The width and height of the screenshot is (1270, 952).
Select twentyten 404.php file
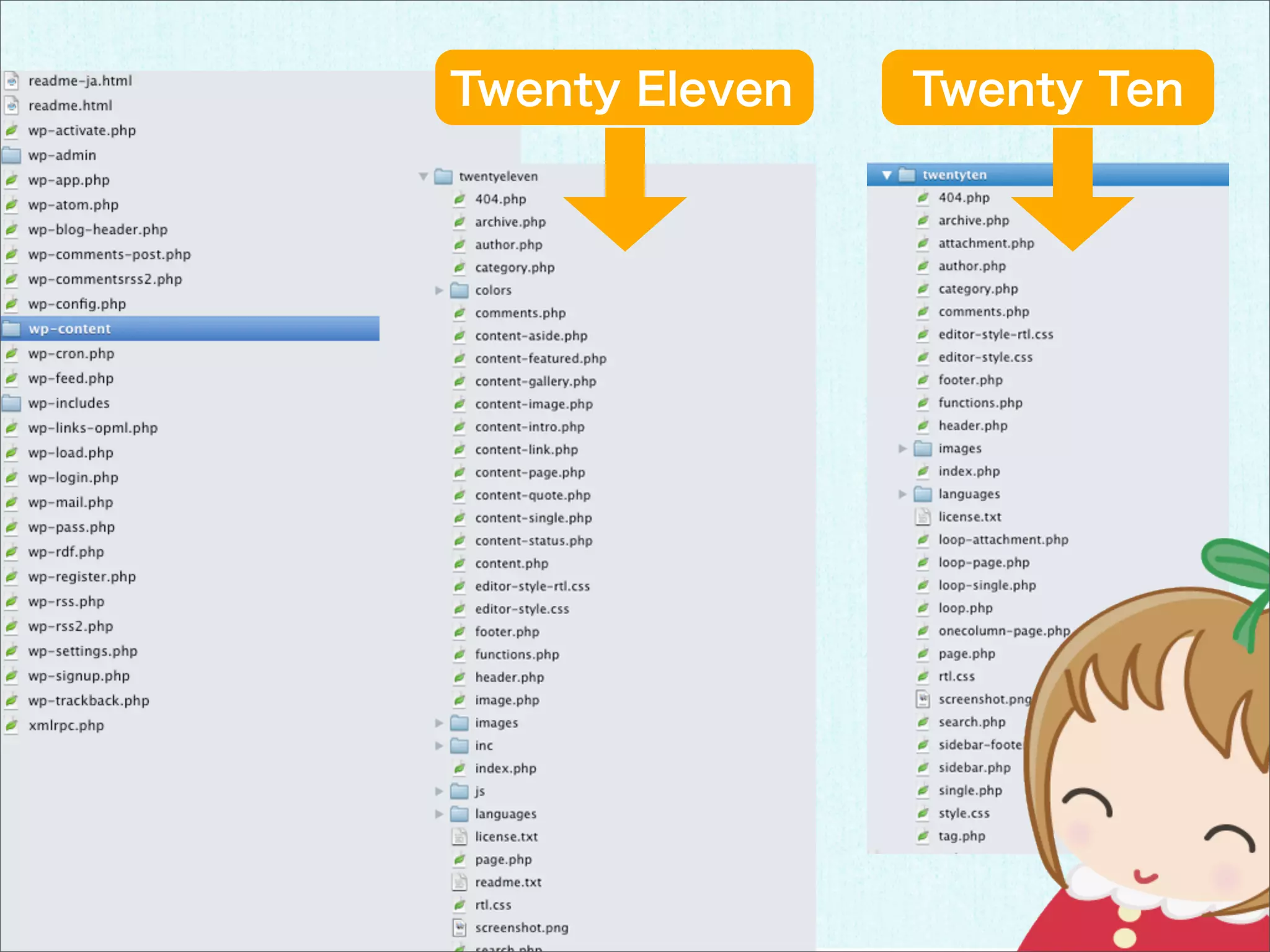coord(964,198)
